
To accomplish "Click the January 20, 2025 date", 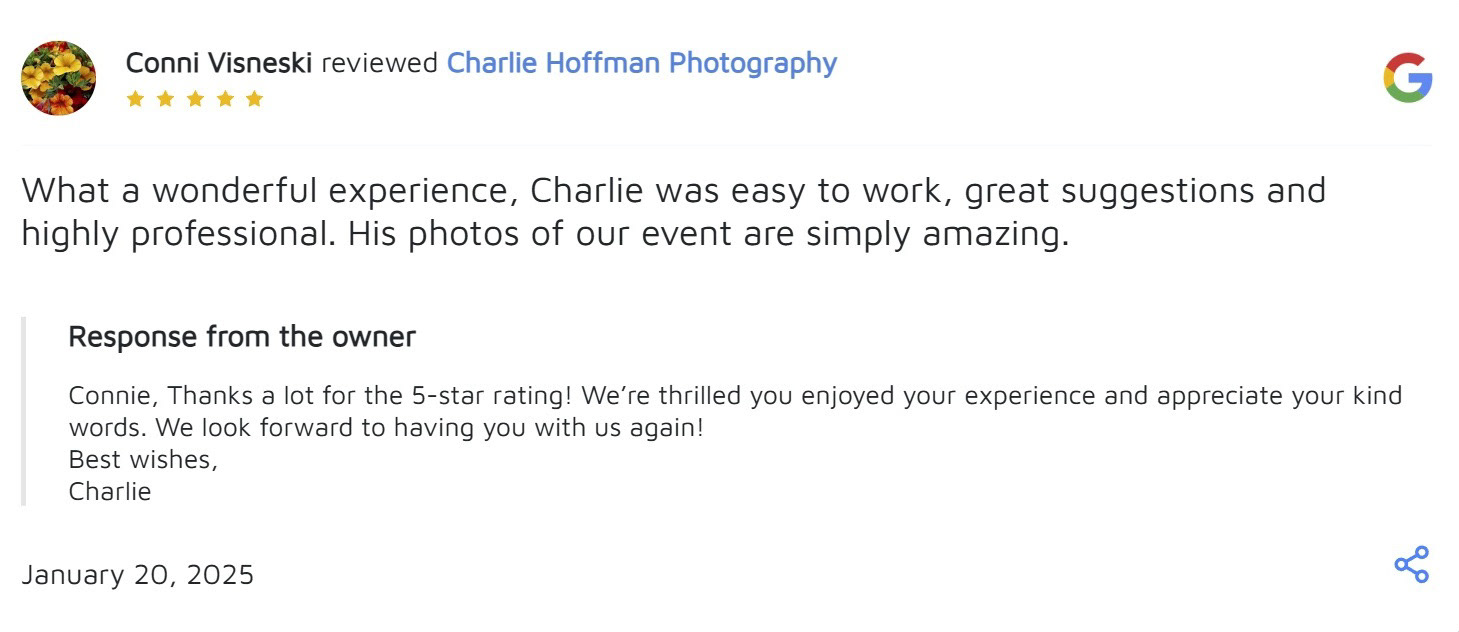I will 138,575.
